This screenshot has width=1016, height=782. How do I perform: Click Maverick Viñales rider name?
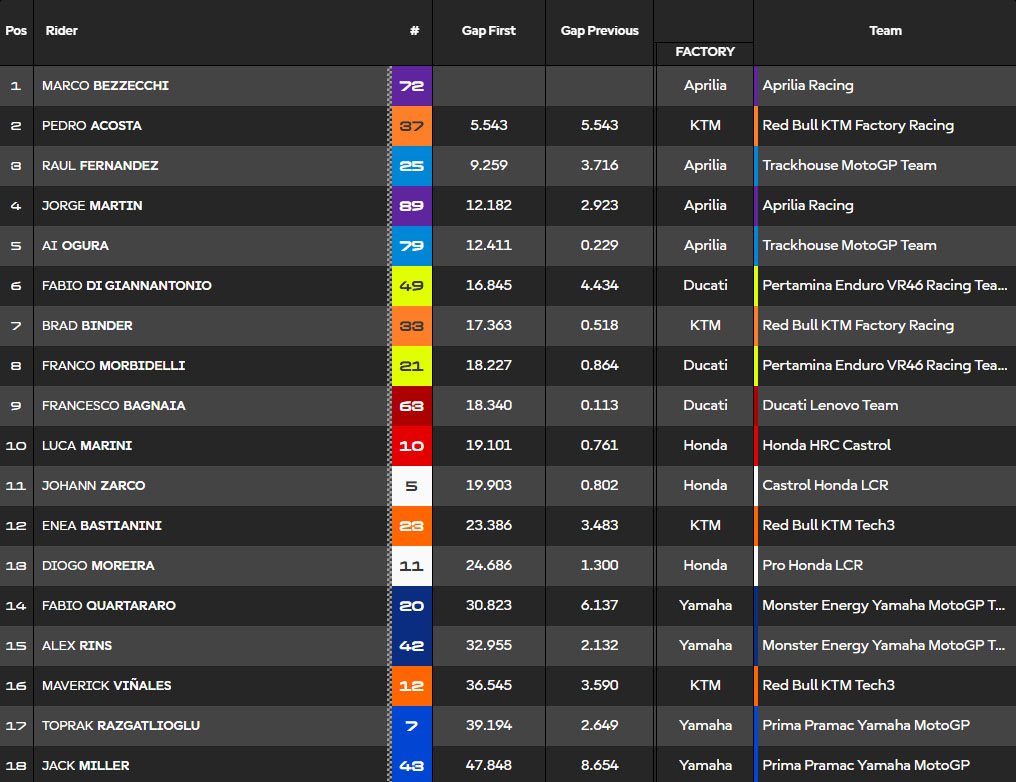tap(106, 686)
